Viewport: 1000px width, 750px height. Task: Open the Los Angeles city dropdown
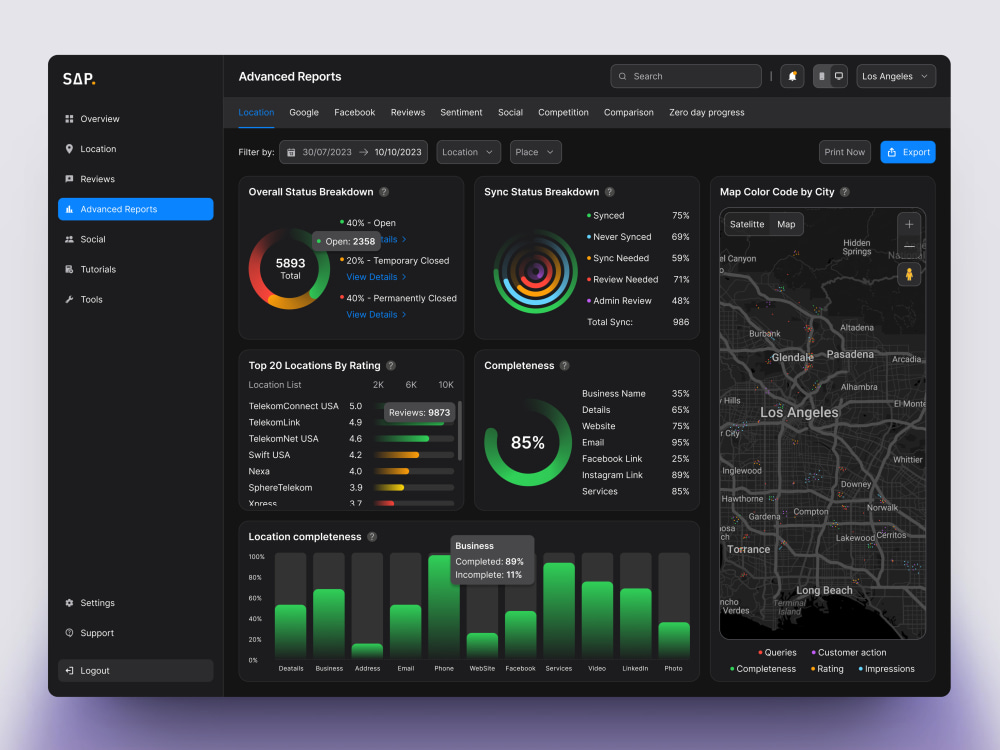pyautogui.click(x=895, y=76)
